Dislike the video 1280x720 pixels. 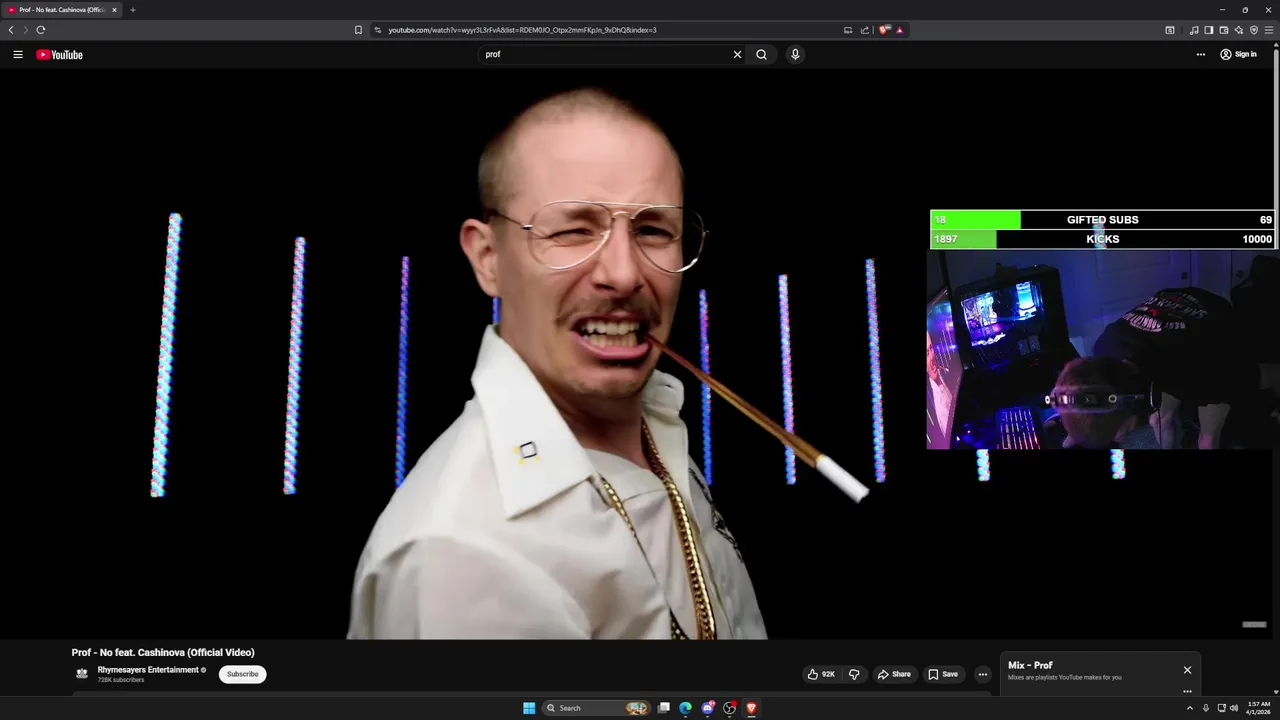pos(854,674)
